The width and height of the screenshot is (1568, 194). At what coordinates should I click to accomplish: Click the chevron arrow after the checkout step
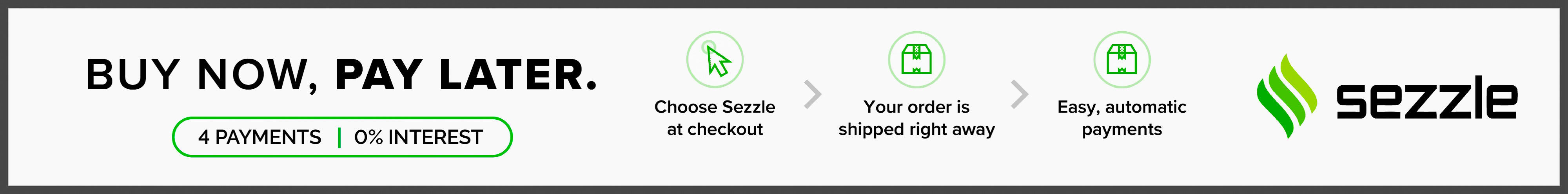click(813, 94)
